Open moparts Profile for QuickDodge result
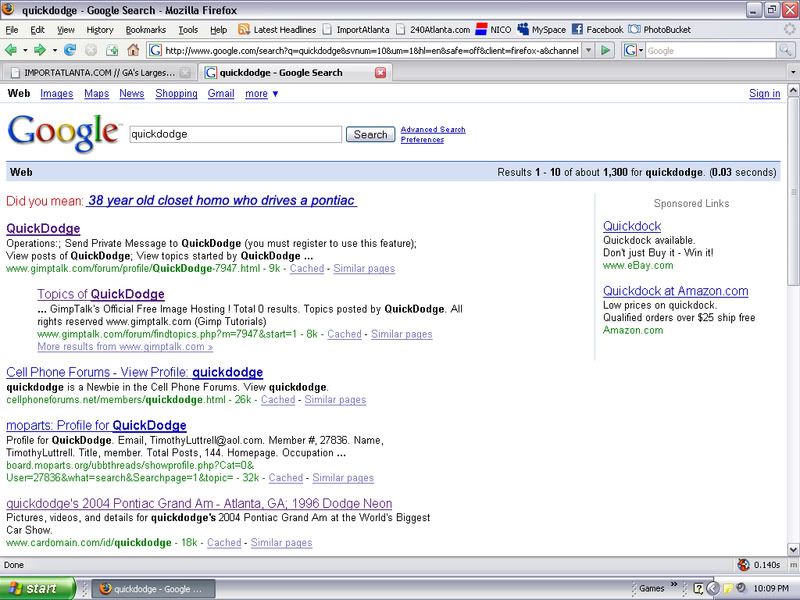 click(x=96, y=425)
